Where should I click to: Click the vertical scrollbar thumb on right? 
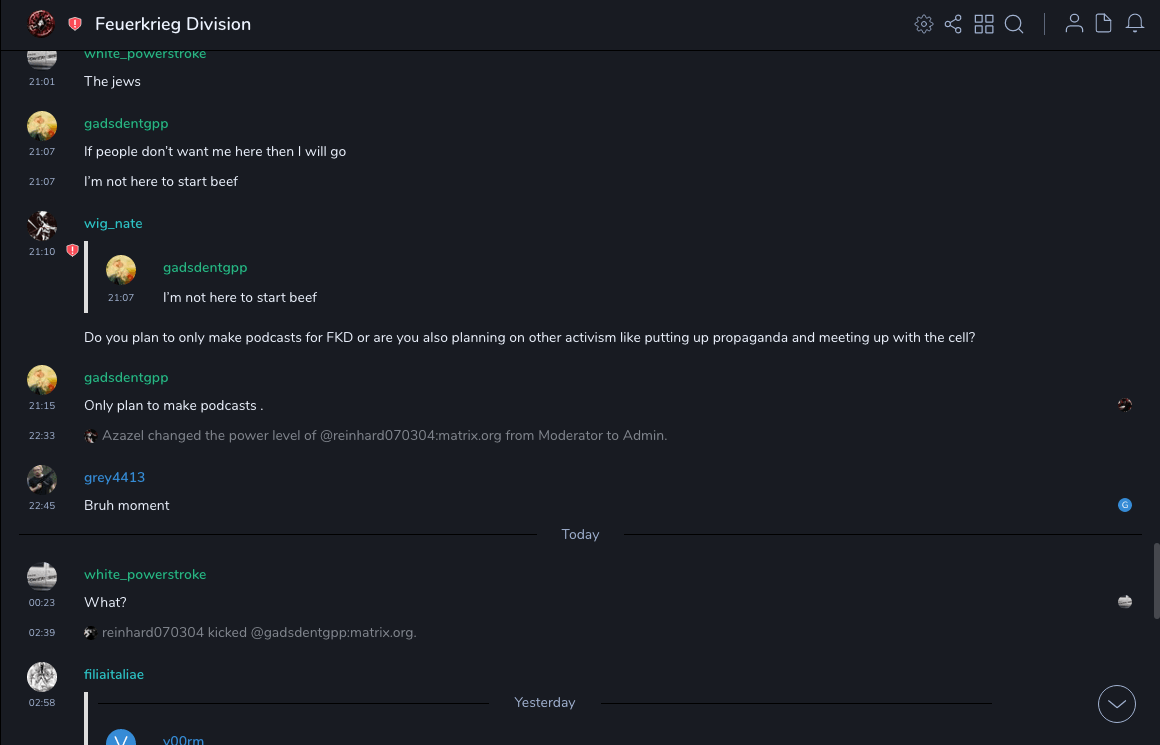click(1155, 580)
